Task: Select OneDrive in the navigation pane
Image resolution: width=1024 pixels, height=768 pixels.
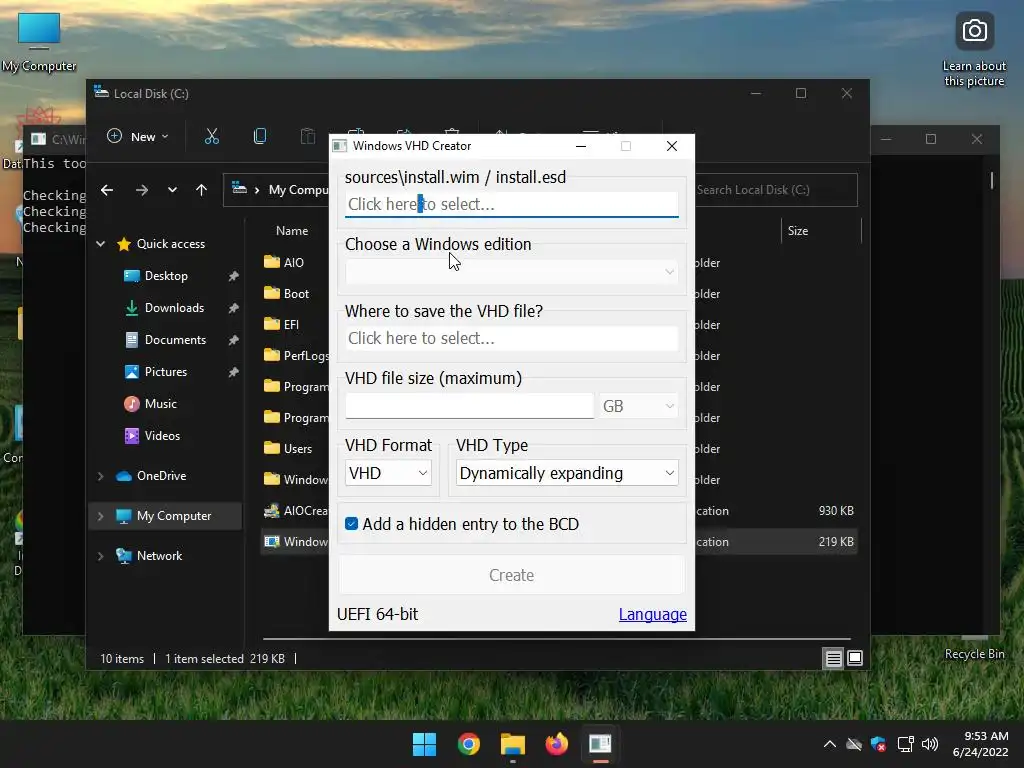Action: (161, 476)
